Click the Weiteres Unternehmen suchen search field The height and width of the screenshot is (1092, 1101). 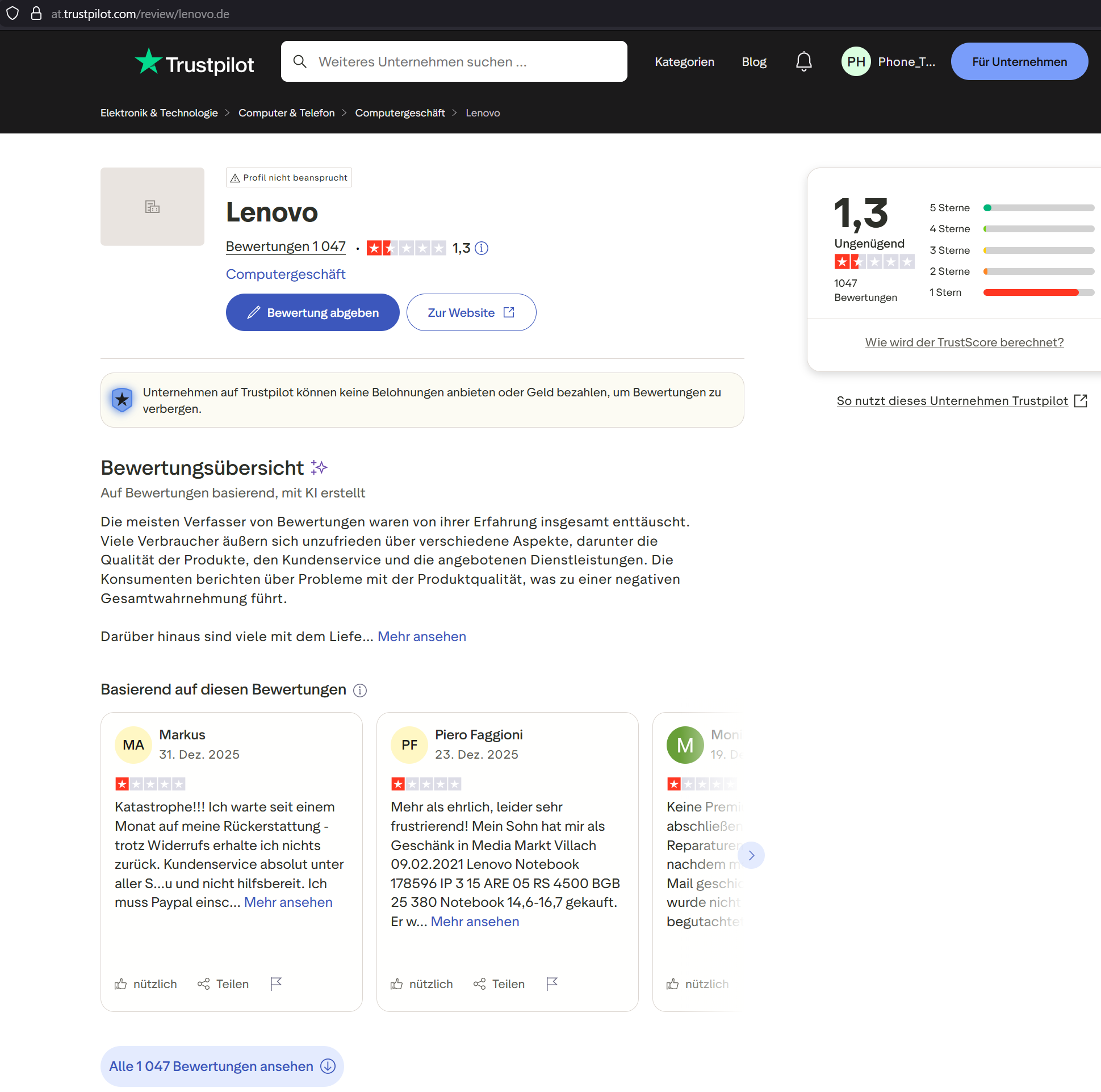454,61
